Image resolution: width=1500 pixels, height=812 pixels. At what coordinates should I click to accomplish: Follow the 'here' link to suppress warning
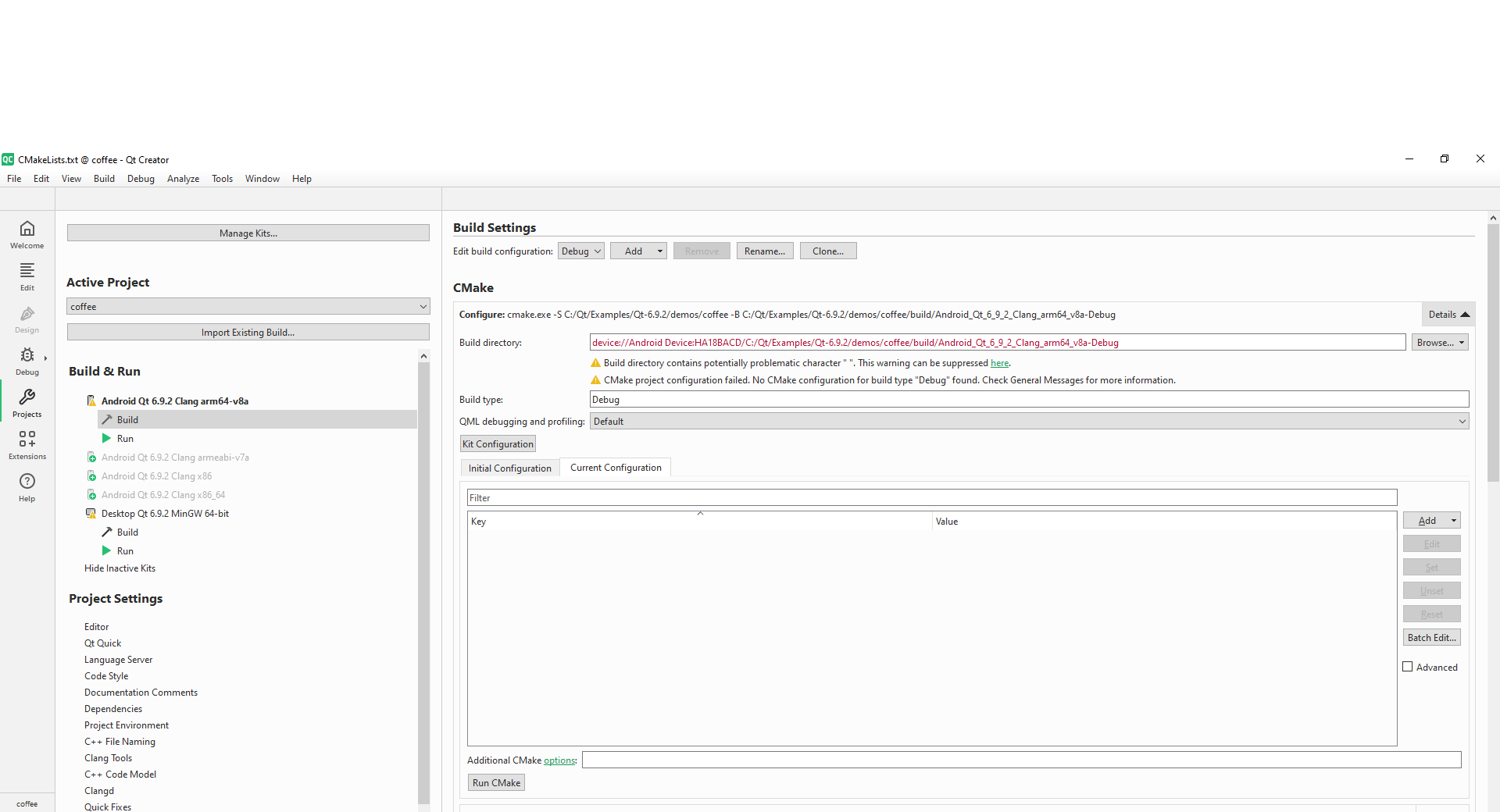[x=1000, y=363]
